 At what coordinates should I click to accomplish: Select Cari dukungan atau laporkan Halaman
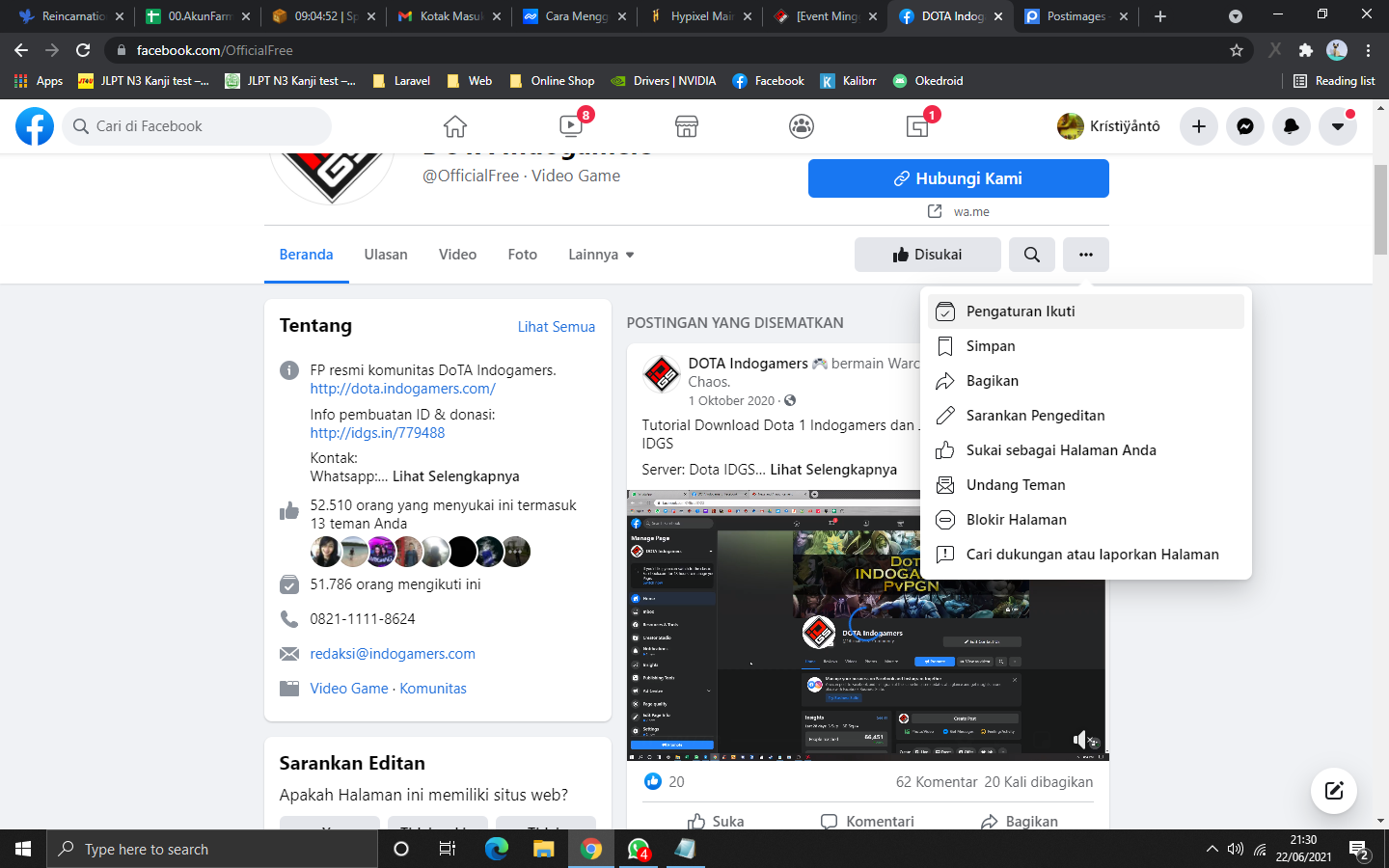(1086, 555)
